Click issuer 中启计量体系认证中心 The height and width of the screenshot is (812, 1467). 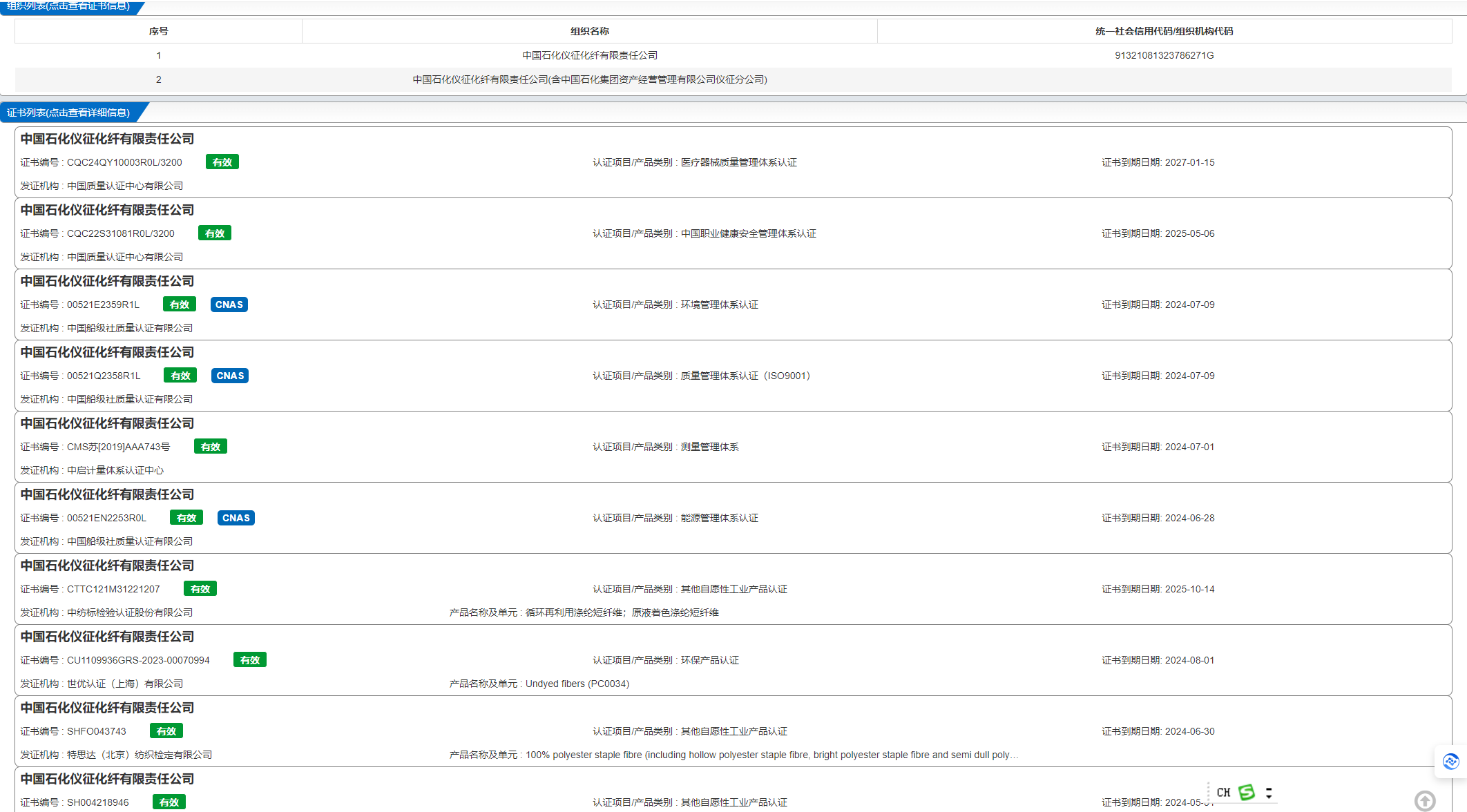click(x=115, y=470)
